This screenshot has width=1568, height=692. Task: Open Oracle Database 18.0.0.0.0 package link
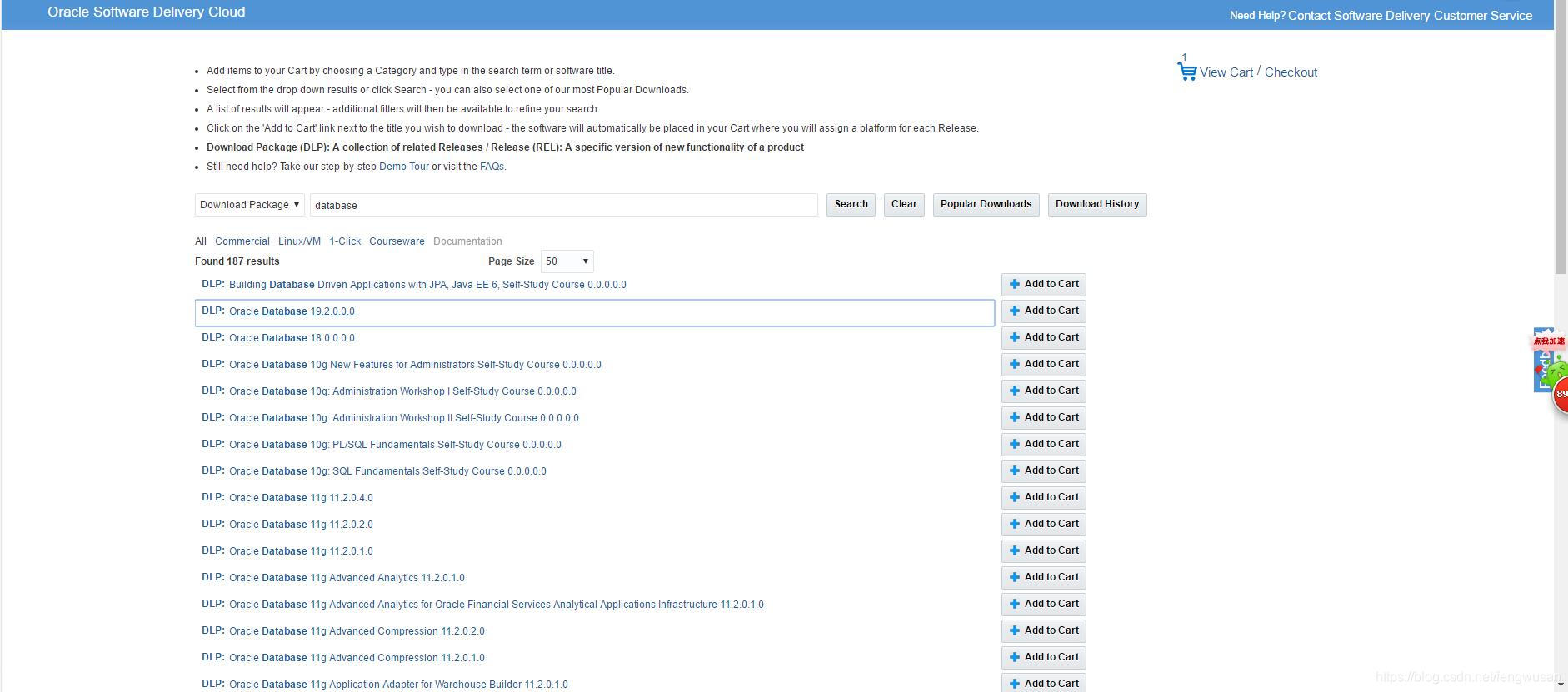[x=292, y=338]
